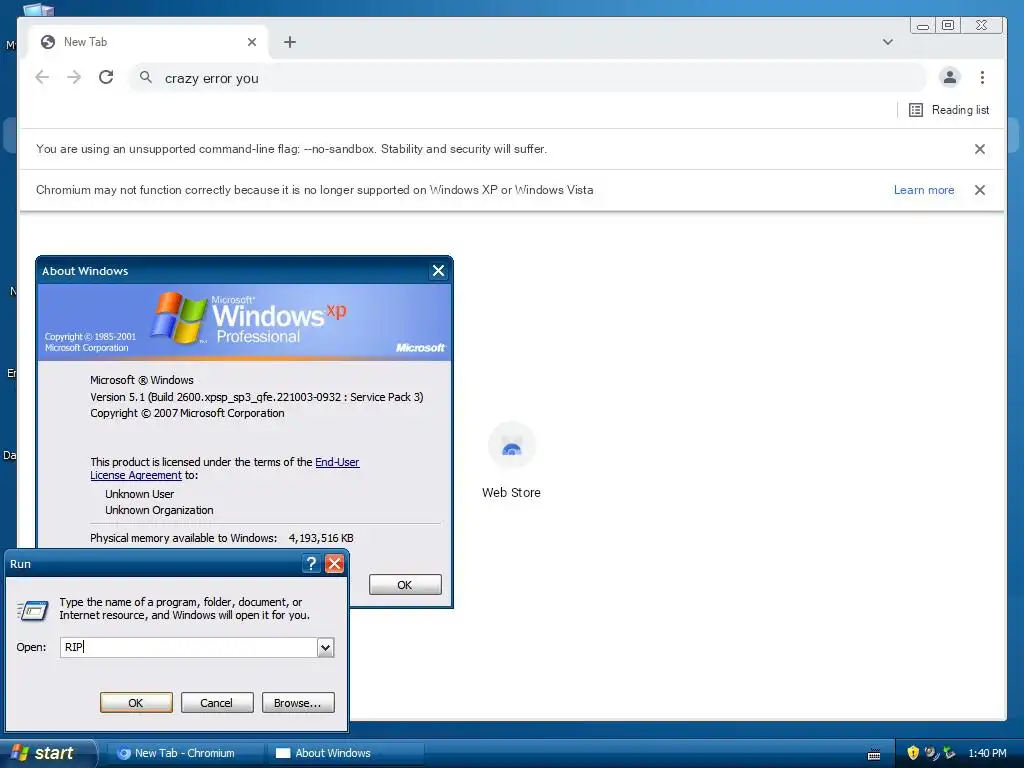Select the New Tab browser tab
Screen dimensions: 1024x768
point(148,42)
